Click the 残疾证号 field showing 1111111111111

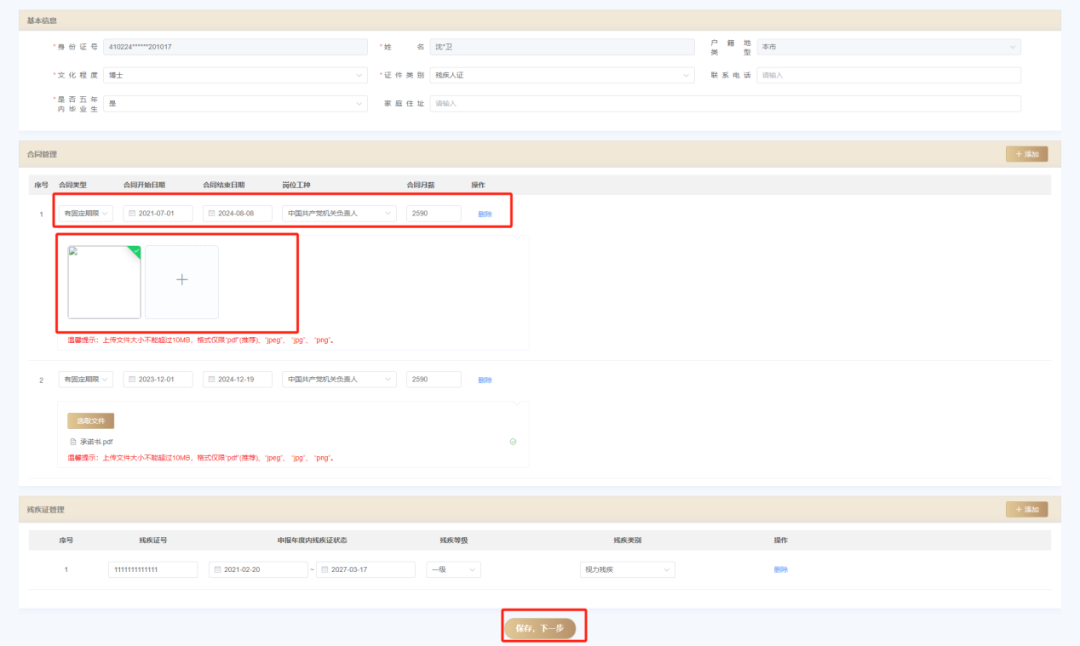point(153,570)
